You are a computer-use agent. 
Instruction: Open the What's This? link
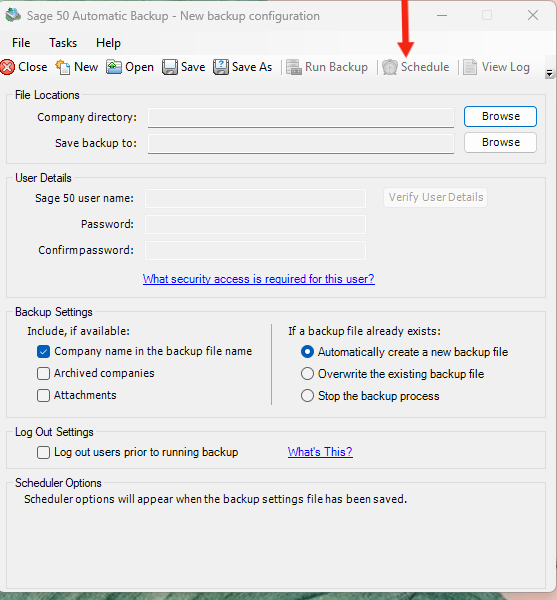320,452
